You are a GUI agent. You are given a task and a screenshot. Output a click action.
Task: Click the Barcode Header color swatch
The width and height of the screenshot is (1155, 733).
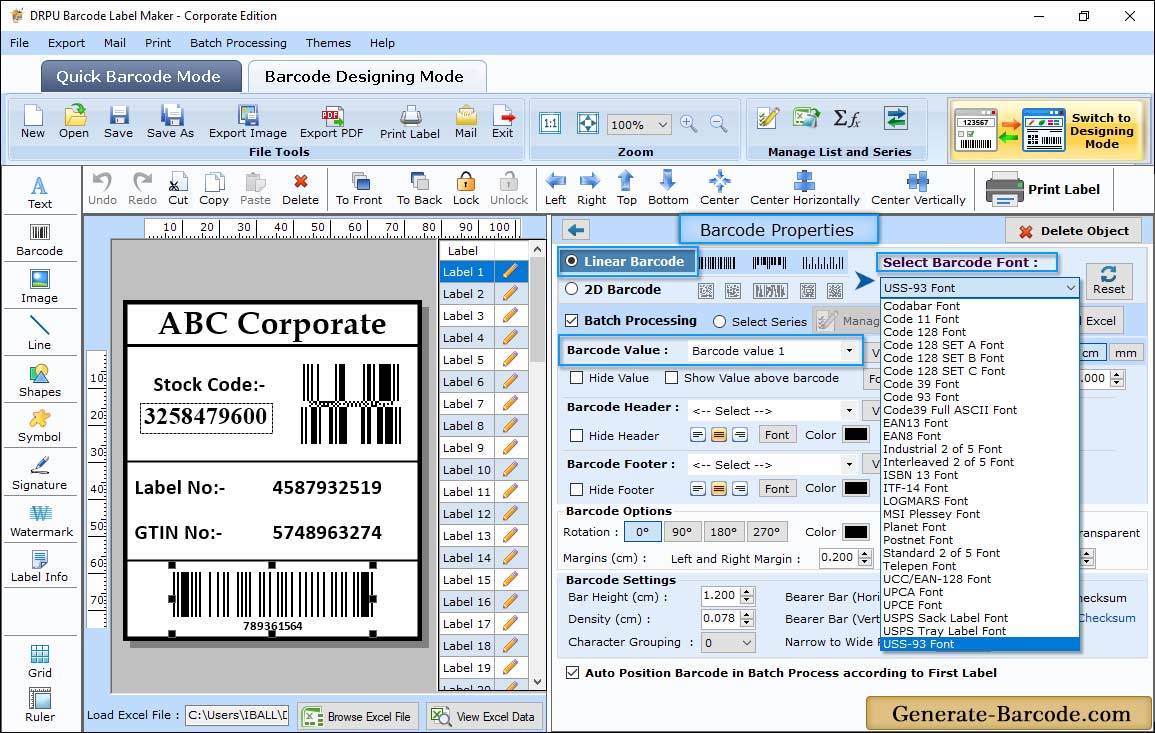pos(855,435)
